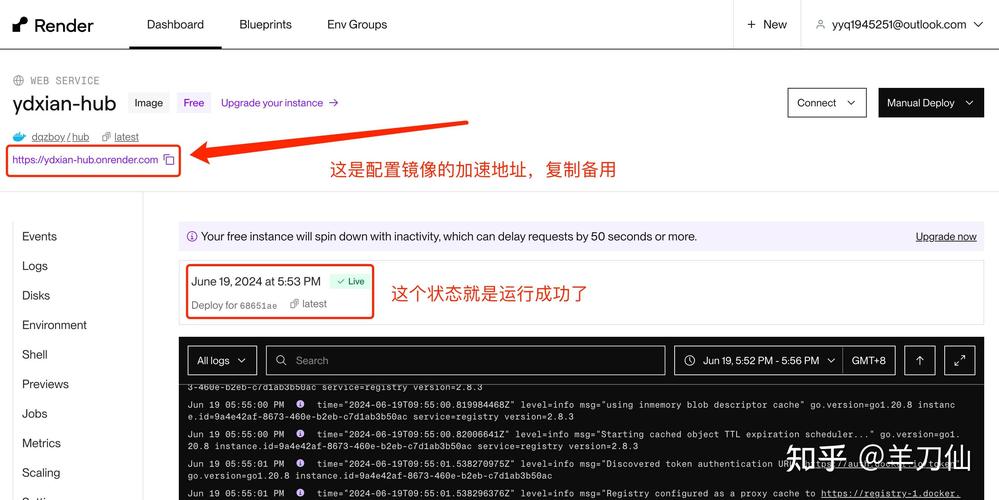The height and width of the screenshot is (500, 999).
Task: Open Disks in the sidebar
Action: point(36,296)
